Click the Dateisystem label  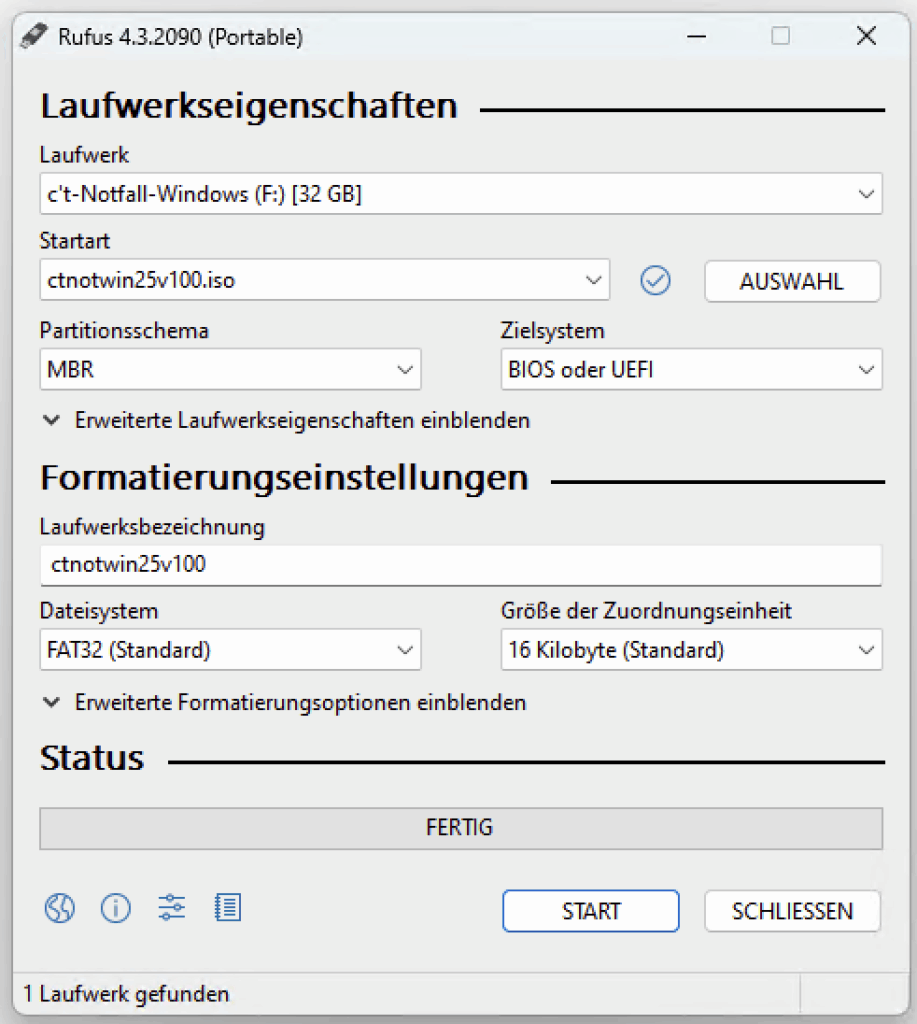coord(99,611)
